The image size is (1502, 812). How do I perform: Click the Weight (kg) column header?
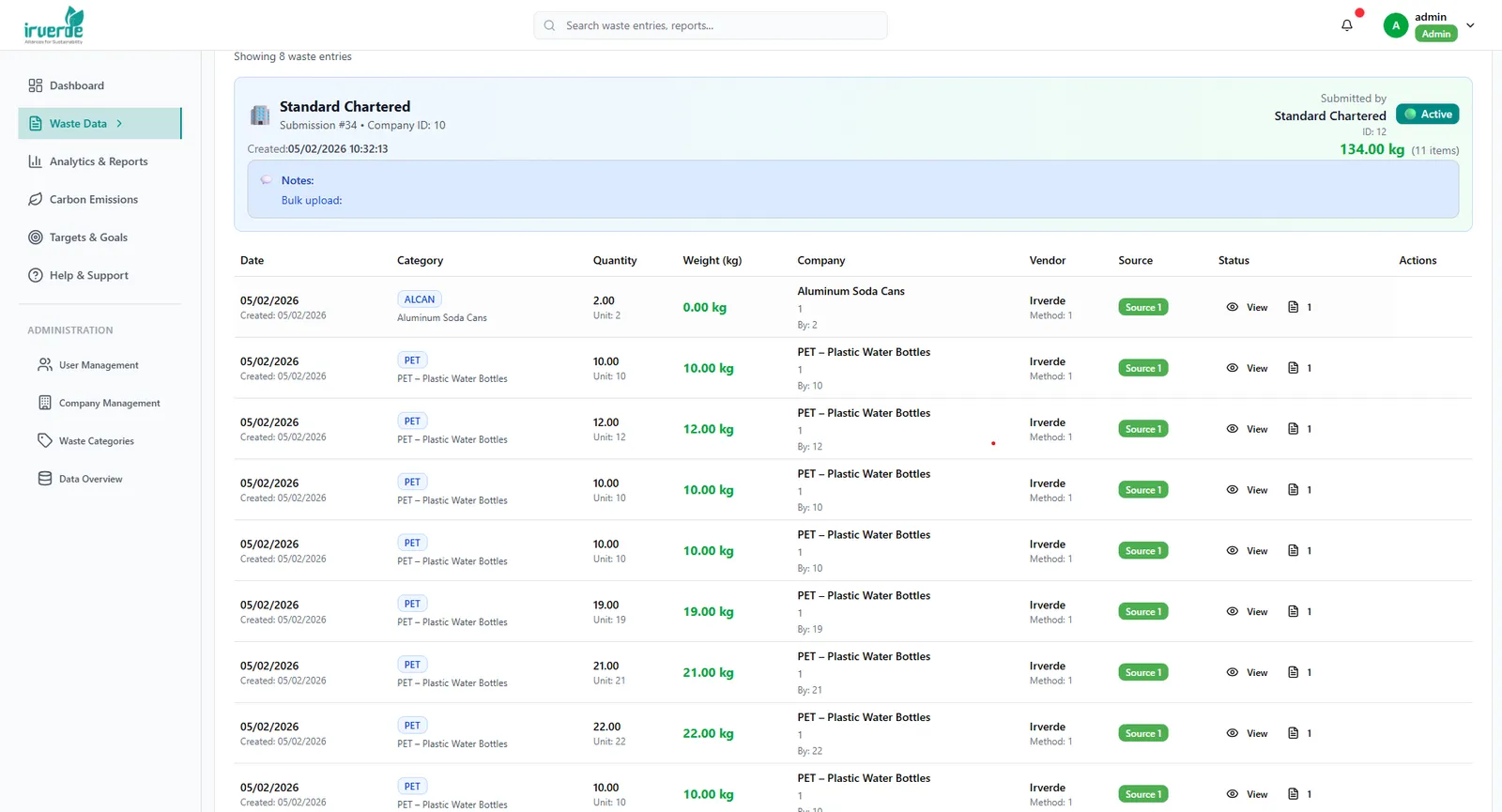[713, 260]
